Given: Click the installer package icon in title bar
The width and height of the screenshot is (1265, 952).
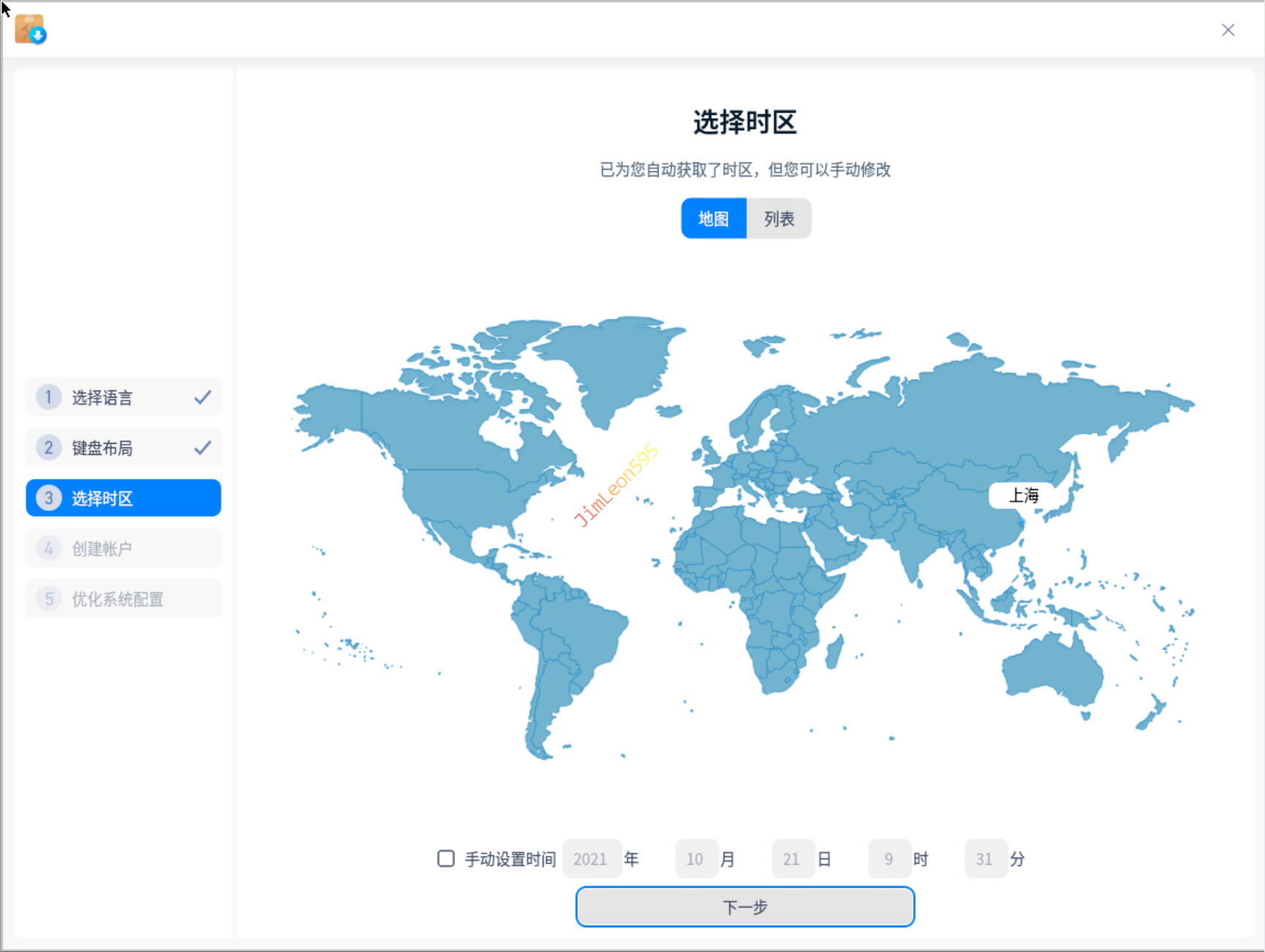Looking at the screenshot, I should coord(30,30).
